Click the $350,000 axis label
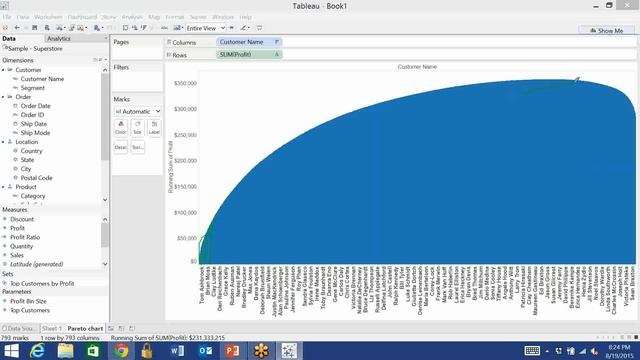Viewport: 640px width, 360px height. (185, 83)
